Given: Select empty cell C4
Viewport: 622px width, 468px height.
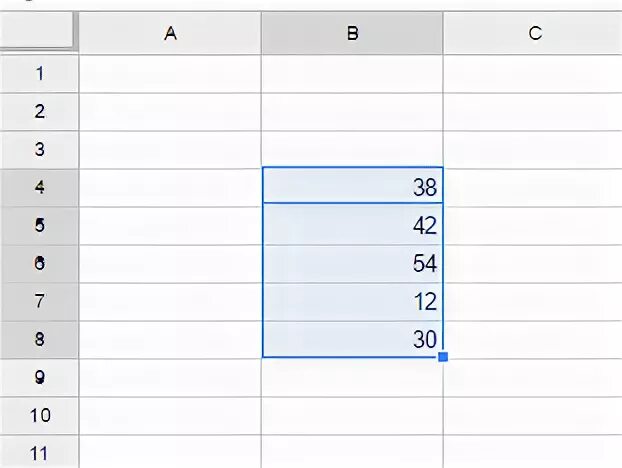Looking at the screenshot, I should (x=533, y=188).
